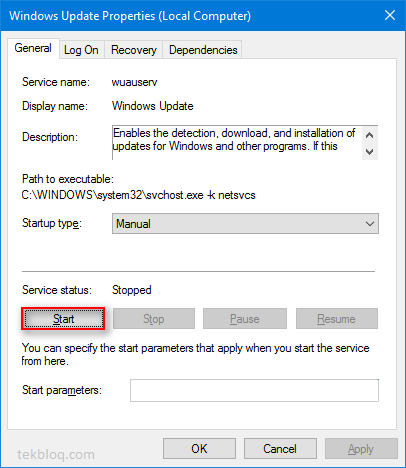Screen dimensions: 406x468
Task: Confirm the dialog with OK
Action: [x=199, y=449]
